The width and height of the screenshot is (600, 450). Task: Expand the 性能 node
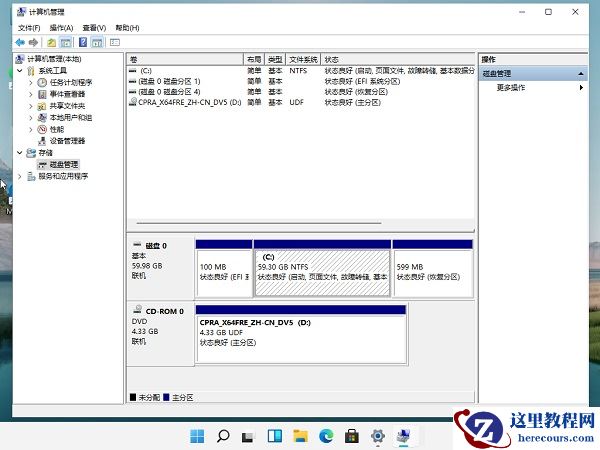click(31, 129)
